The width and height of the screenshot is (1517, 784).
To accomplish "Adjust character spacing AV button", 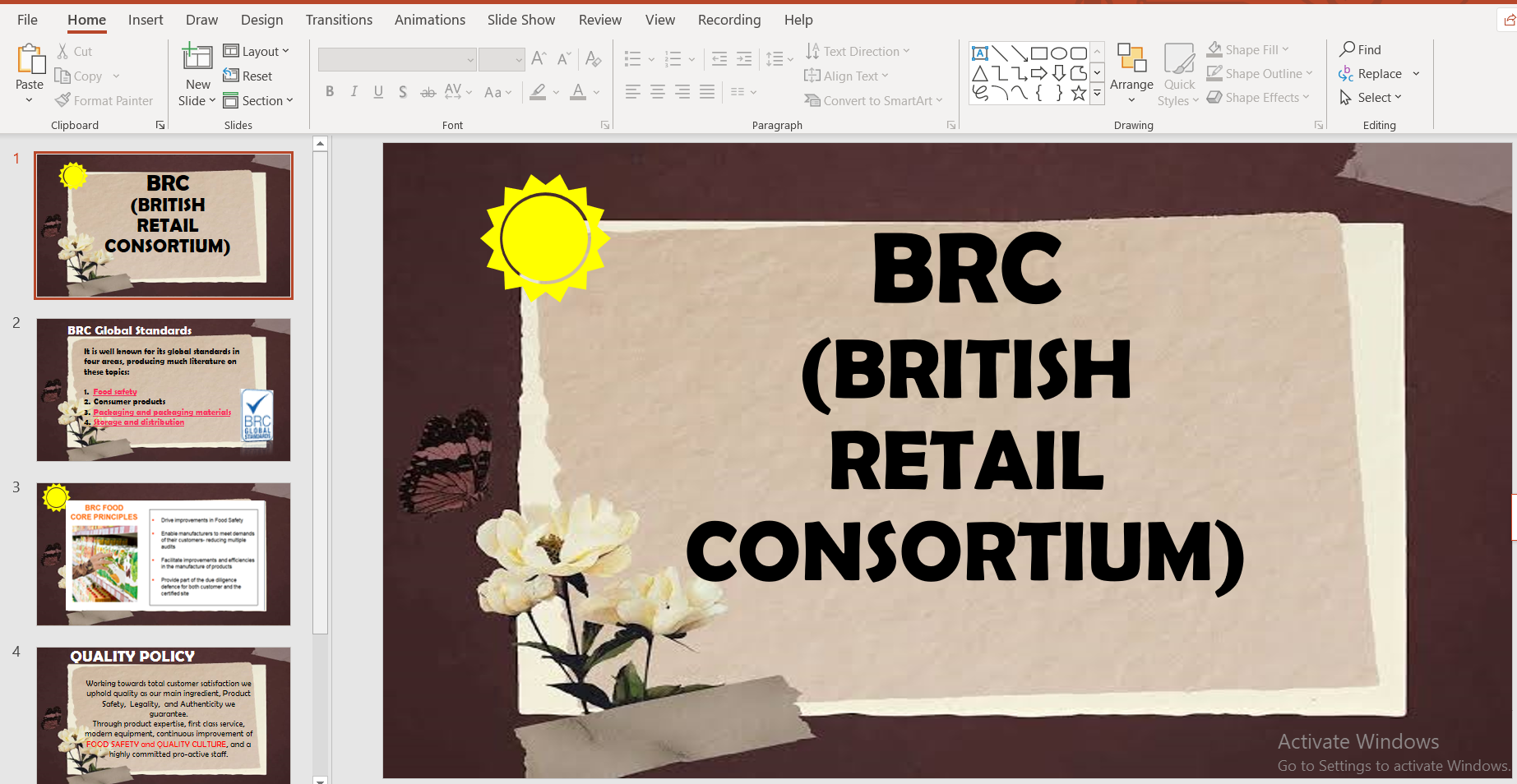I will [x=458, y=92].
